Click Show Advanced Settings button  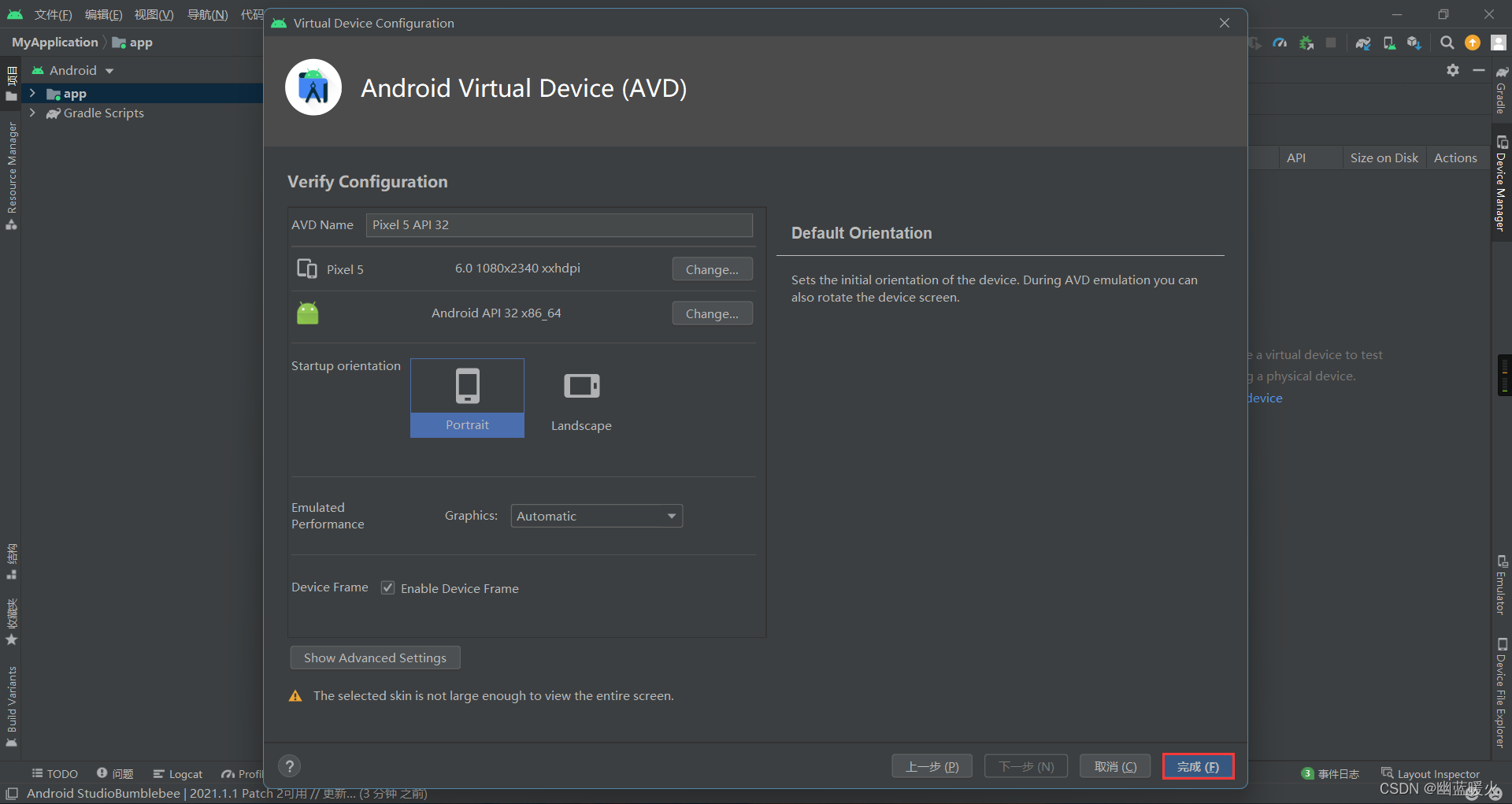pyautogui.click(x=375, y=658)
